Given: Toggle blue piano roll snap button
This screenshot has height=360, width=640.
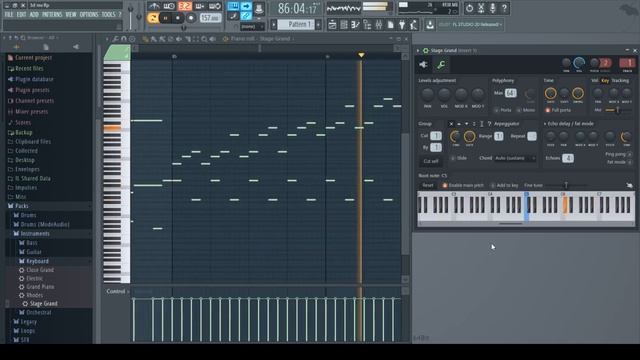Looking at the screenshot, I should click(233, 6).
